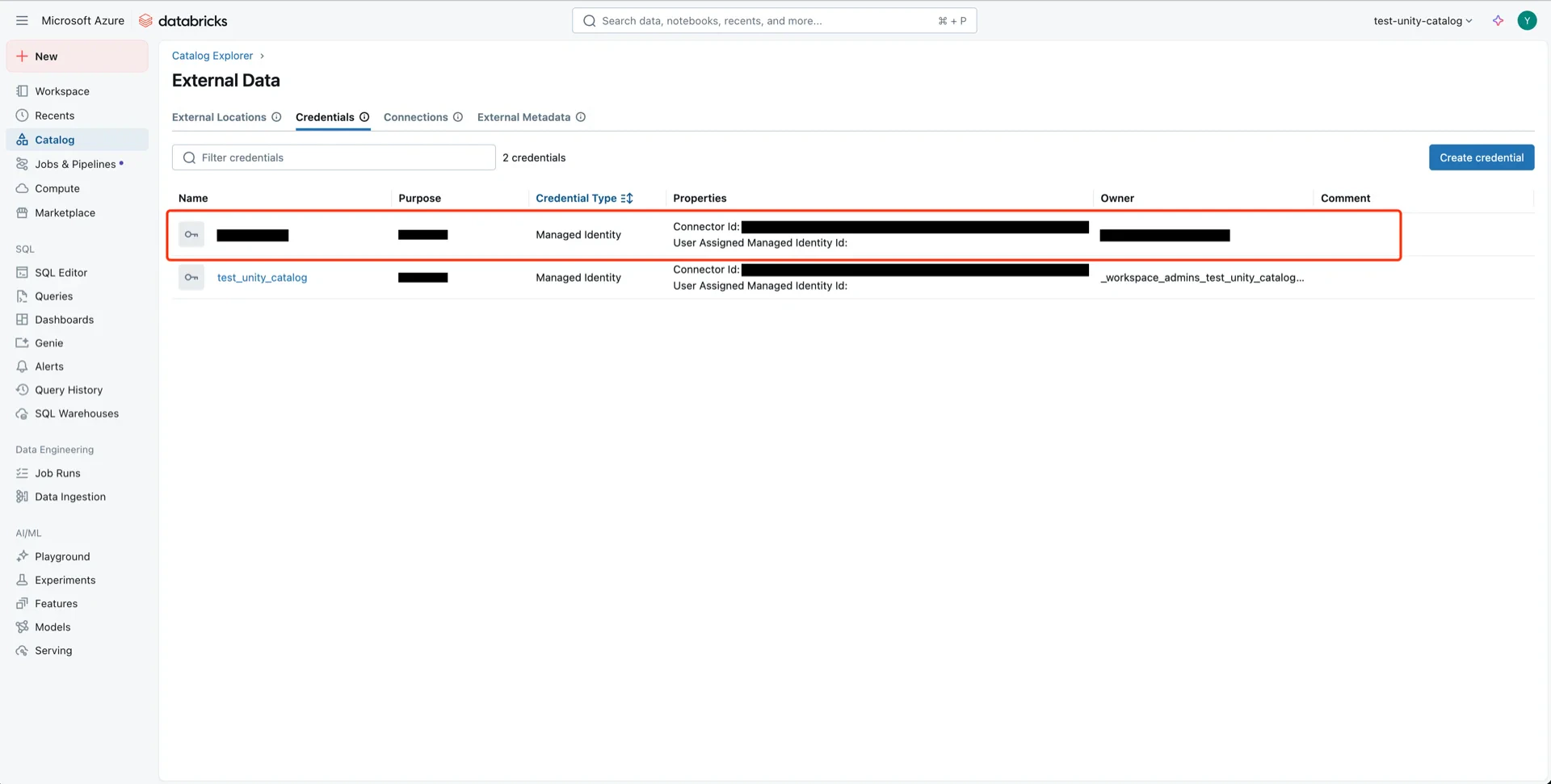
Task: Click the key icon for test_unity_catalog
Action: tap(191, 278)
